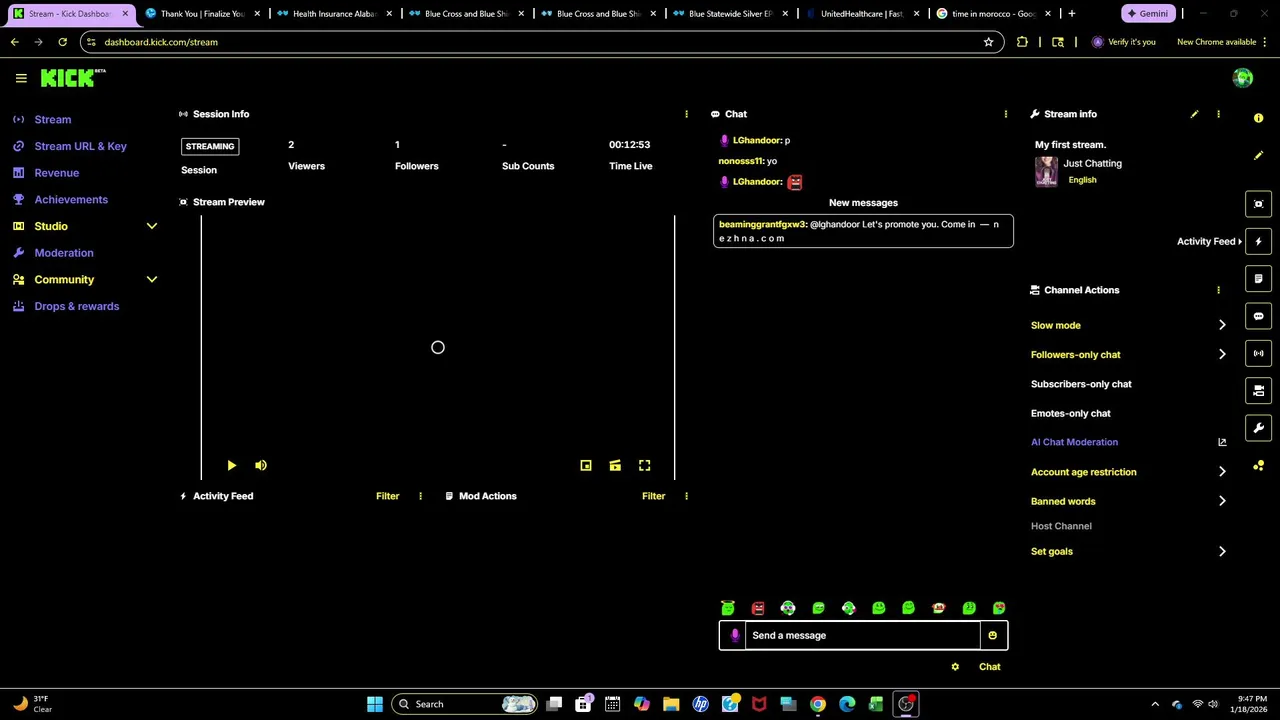
Task: Open the emoji picker in chat input
Action: 992,635
